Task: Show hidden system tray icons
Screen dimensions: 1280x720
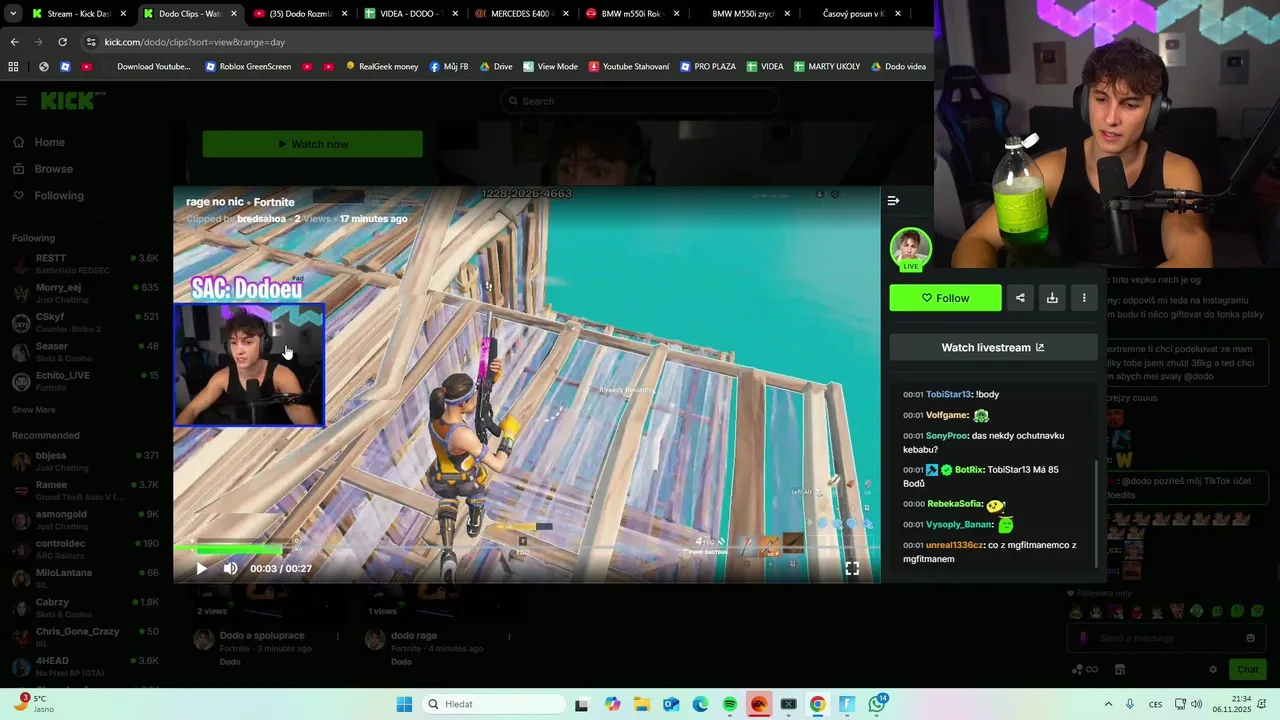Action: click(1108, 704)
